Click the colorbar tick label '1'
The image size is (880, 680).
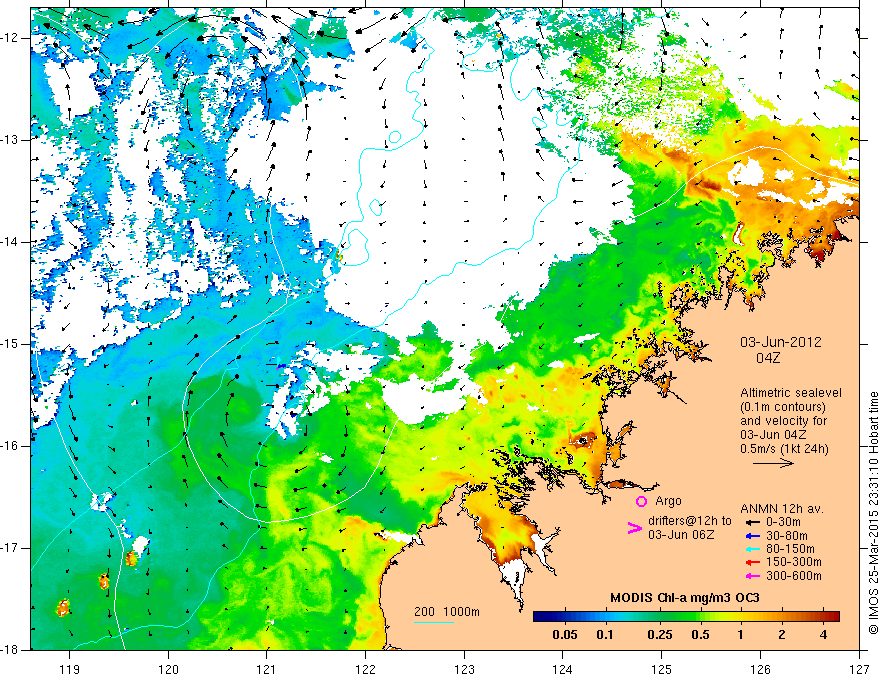point(740,635)
